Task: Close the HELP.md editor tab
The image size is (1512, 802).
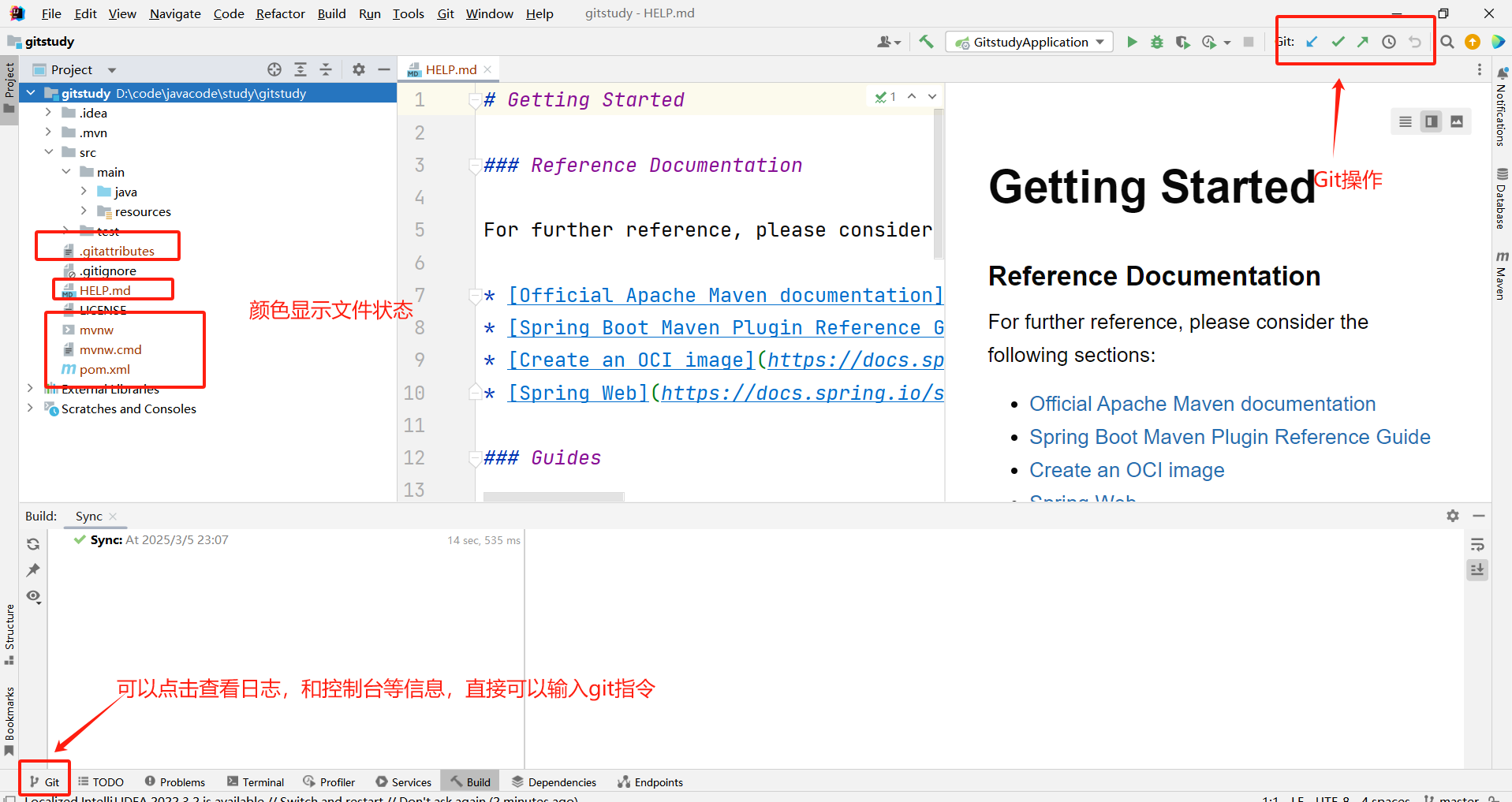Action: tap(487, 69)
